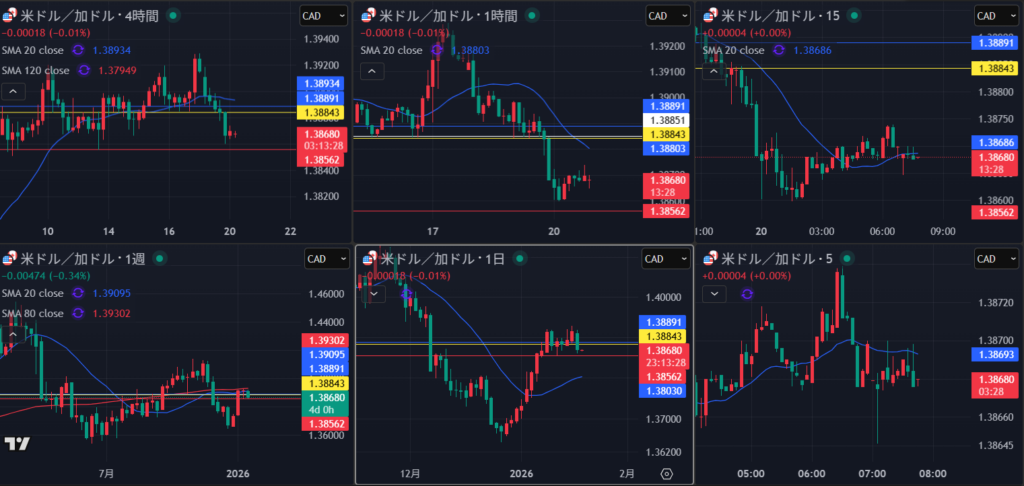Open chart settings gear on daily chart
1024x486 pixels.
point(668,473)
